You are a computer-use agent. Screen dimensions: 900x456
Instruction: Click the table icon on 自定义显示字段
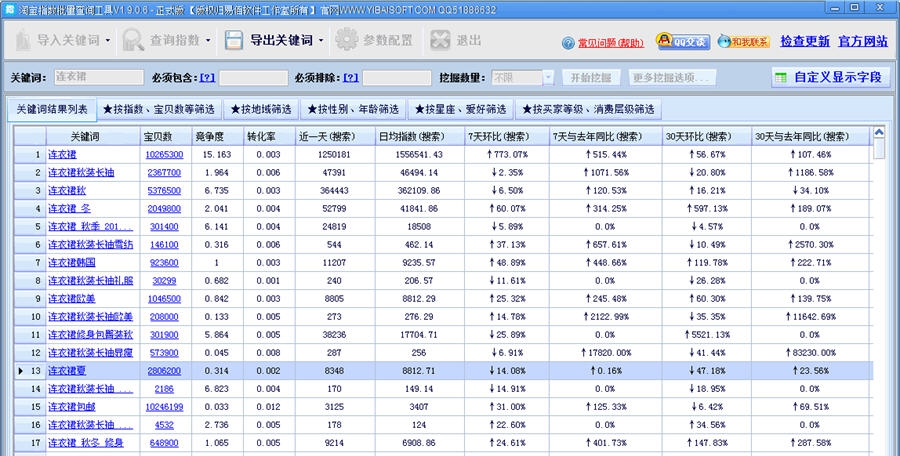click(x=781, y=78)
